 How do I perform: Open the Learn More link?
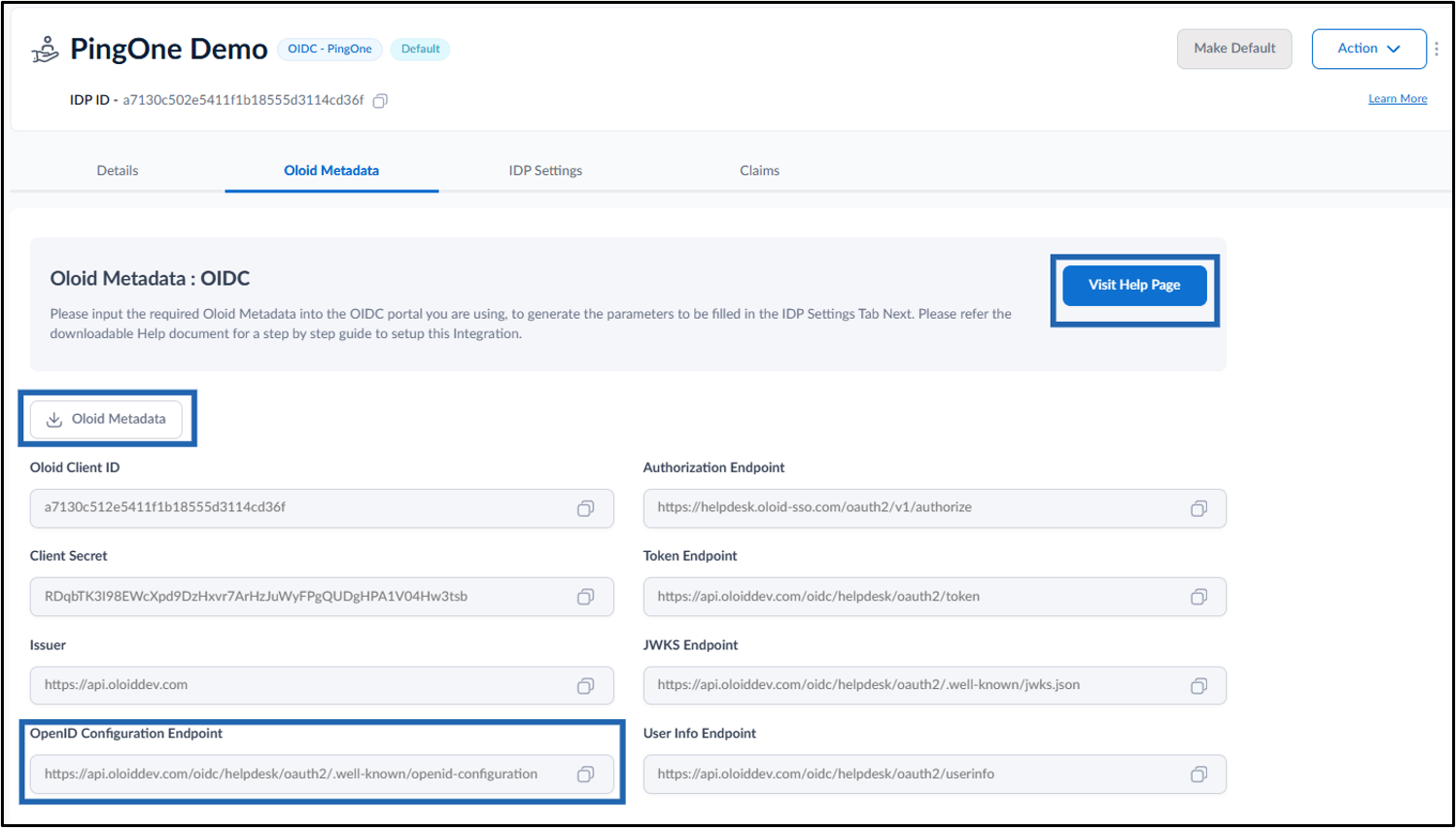tap(1398, 99)
